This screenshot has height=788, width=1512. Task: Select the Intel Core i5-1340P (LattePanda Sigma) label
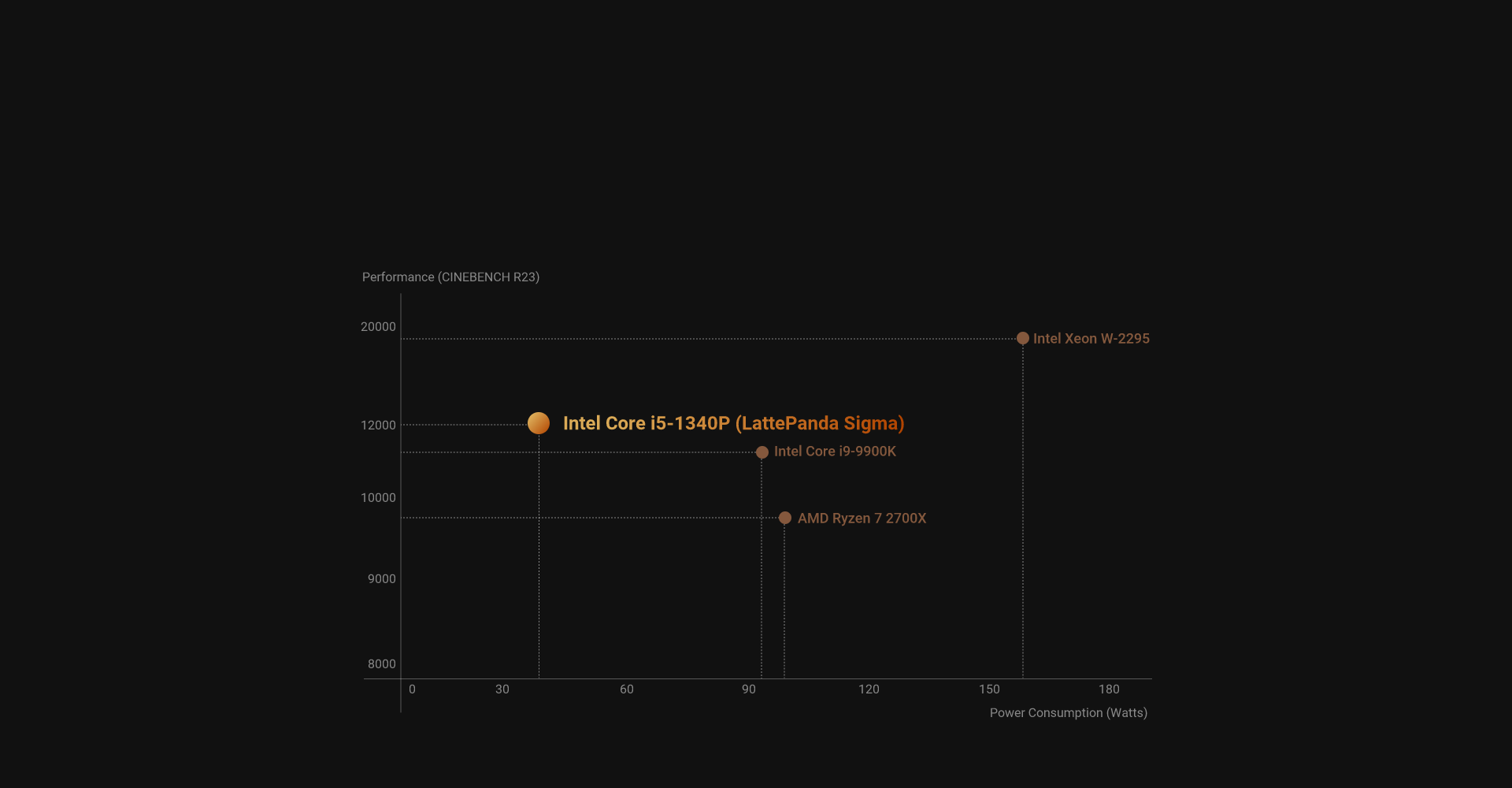(733, 423)
